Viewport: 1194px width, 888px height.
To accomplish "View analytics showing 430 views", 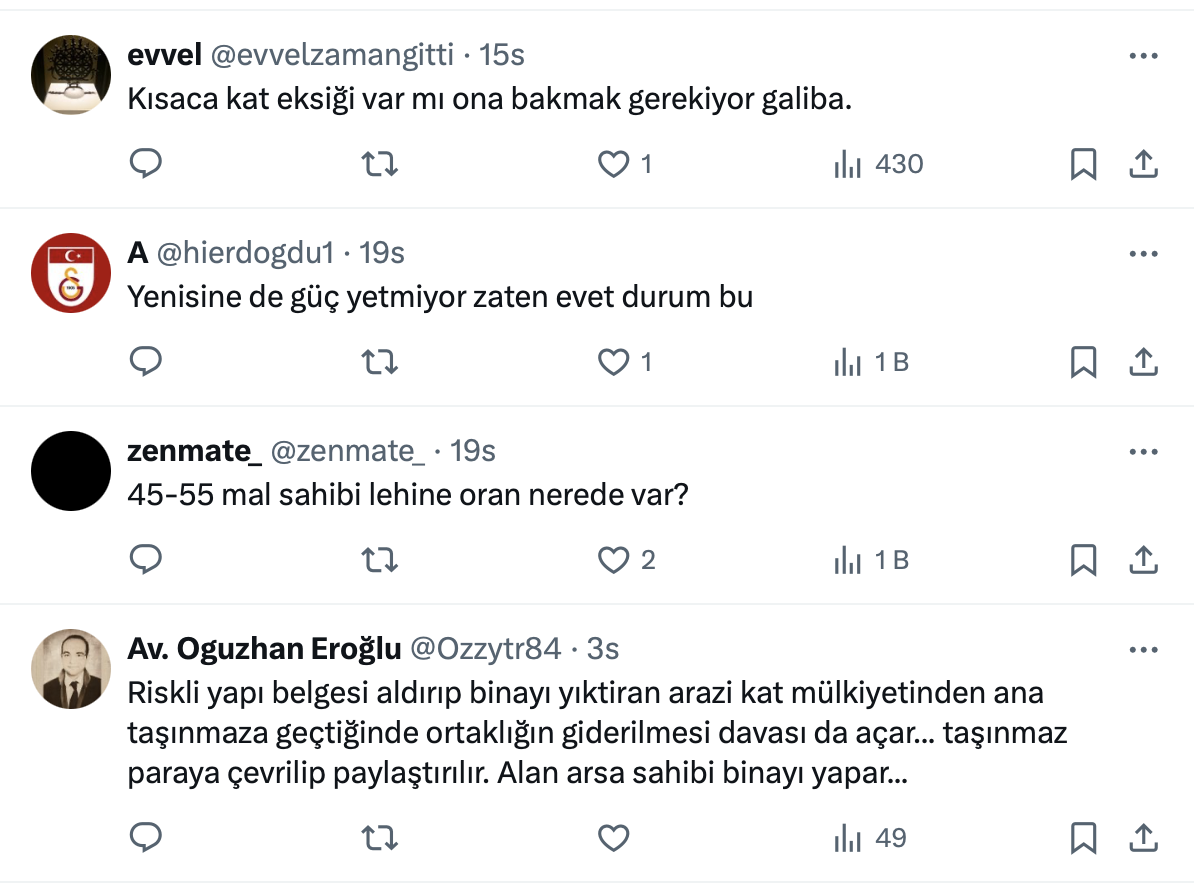I will coord(878,164).
